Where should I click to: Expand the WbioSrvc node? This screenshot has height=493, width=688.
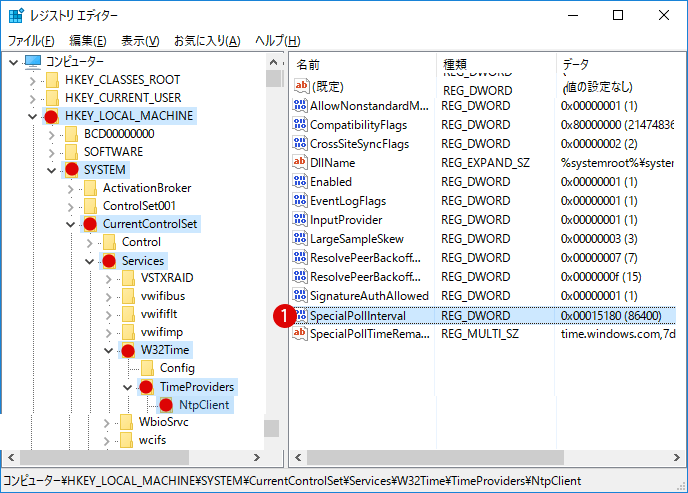pos(107,422)
